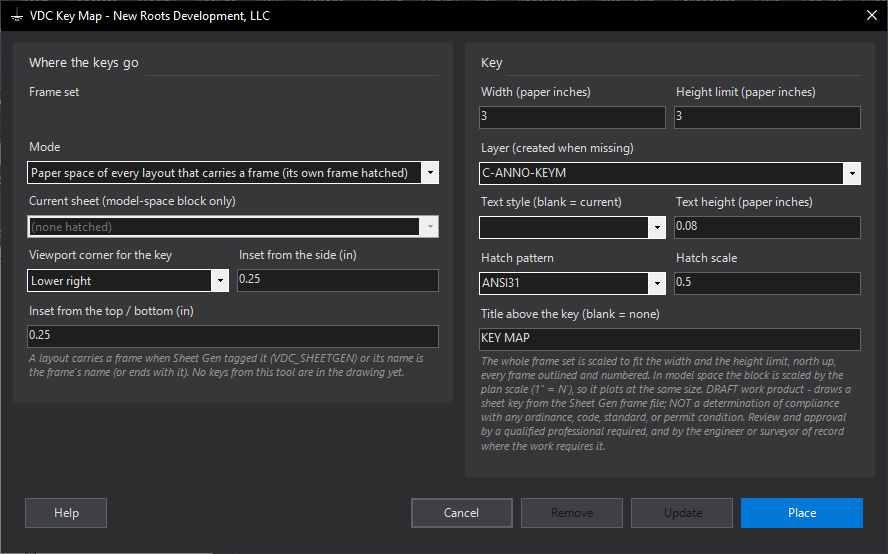Click 'Inset from the top / bottom' label
888x554 pixels.
(x=111, y=311)
